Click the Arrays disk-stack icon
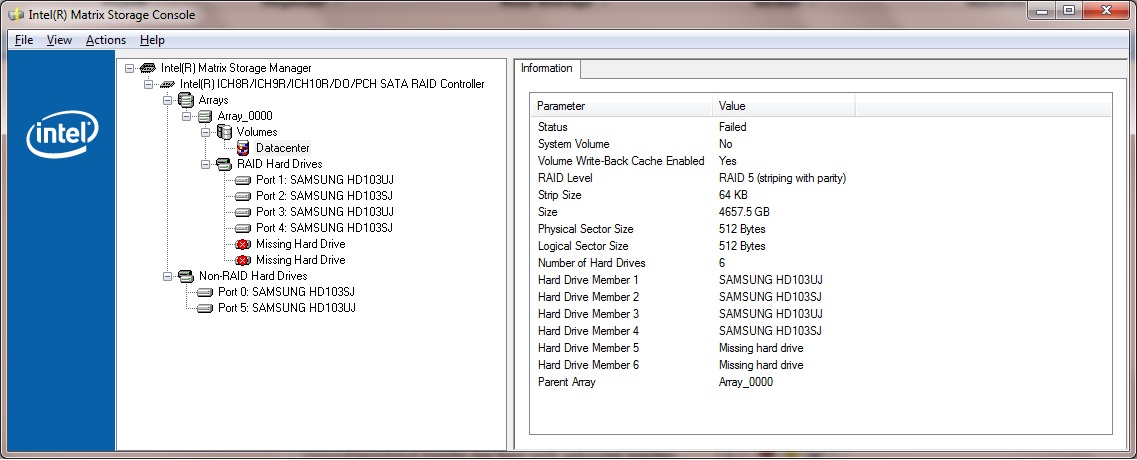This screenshot has width=1137, height=460. (x=186, y=100)
